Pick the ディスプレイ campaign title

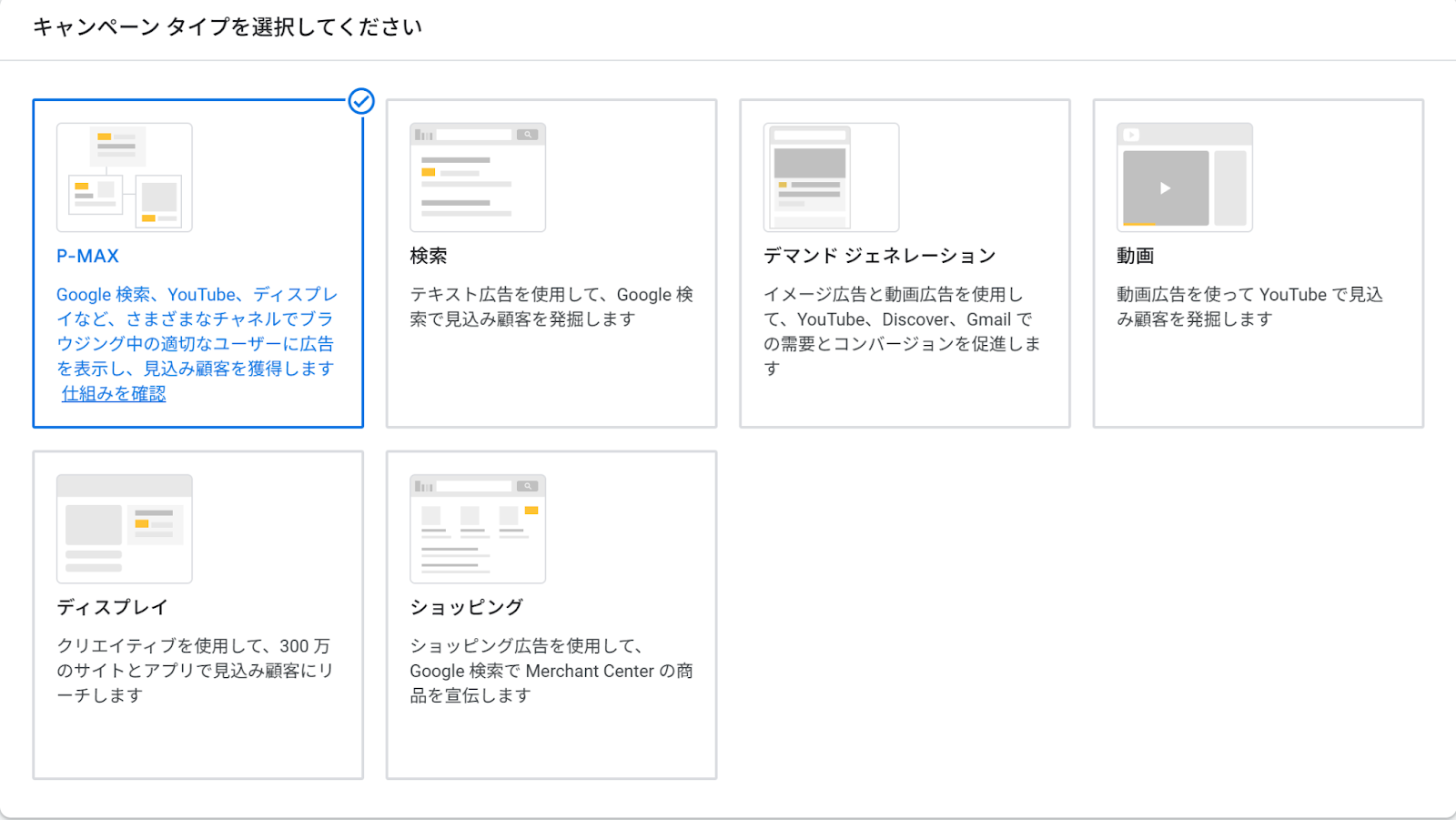coord(113,607)
